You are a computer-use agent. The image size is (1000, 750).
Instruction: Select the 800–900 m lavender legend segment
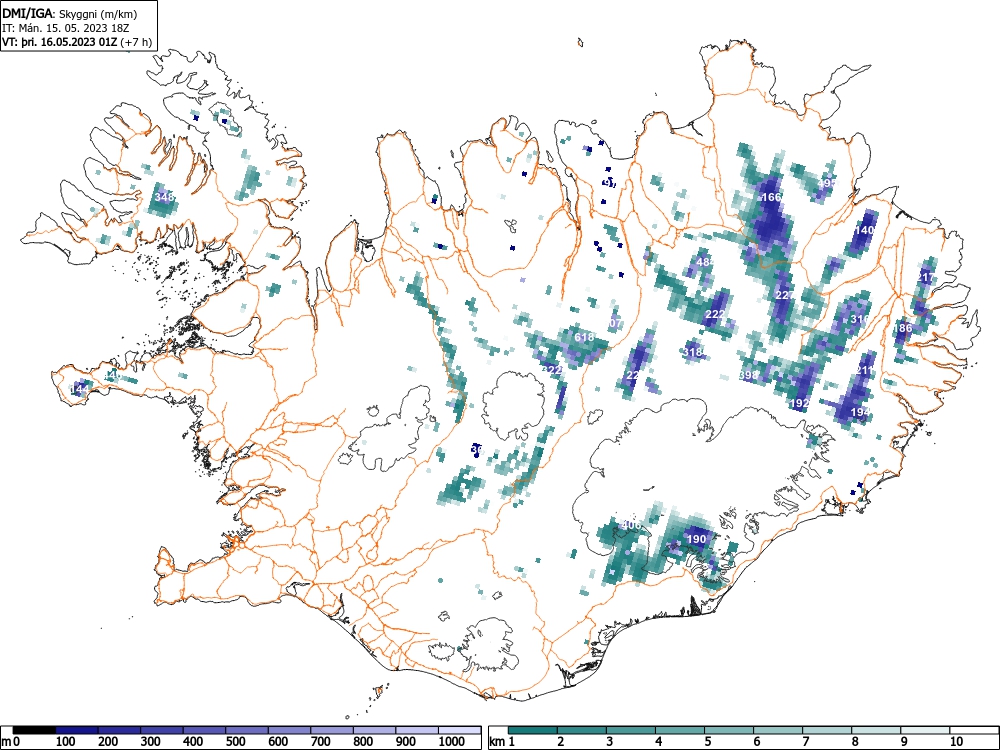pos(375,730)
